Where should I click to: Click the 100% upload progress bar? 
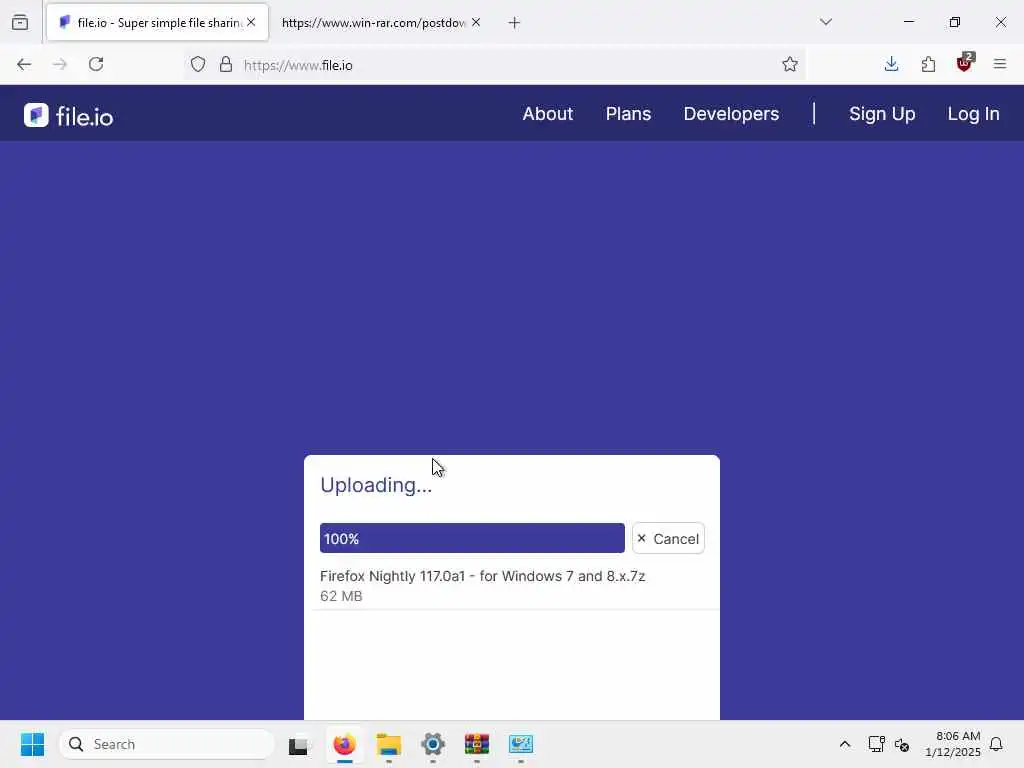(x=472, y=538)
